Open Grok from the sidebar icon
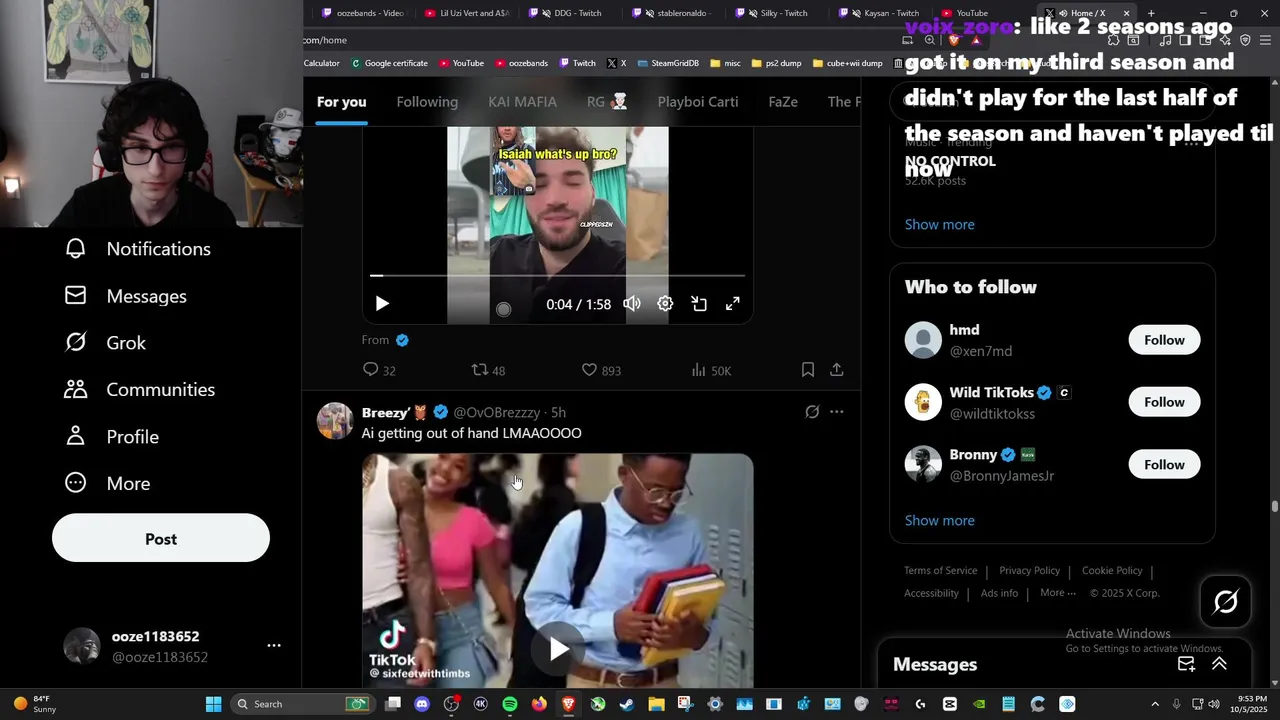This screenshot has height=720, width=1280. point(75,343)
